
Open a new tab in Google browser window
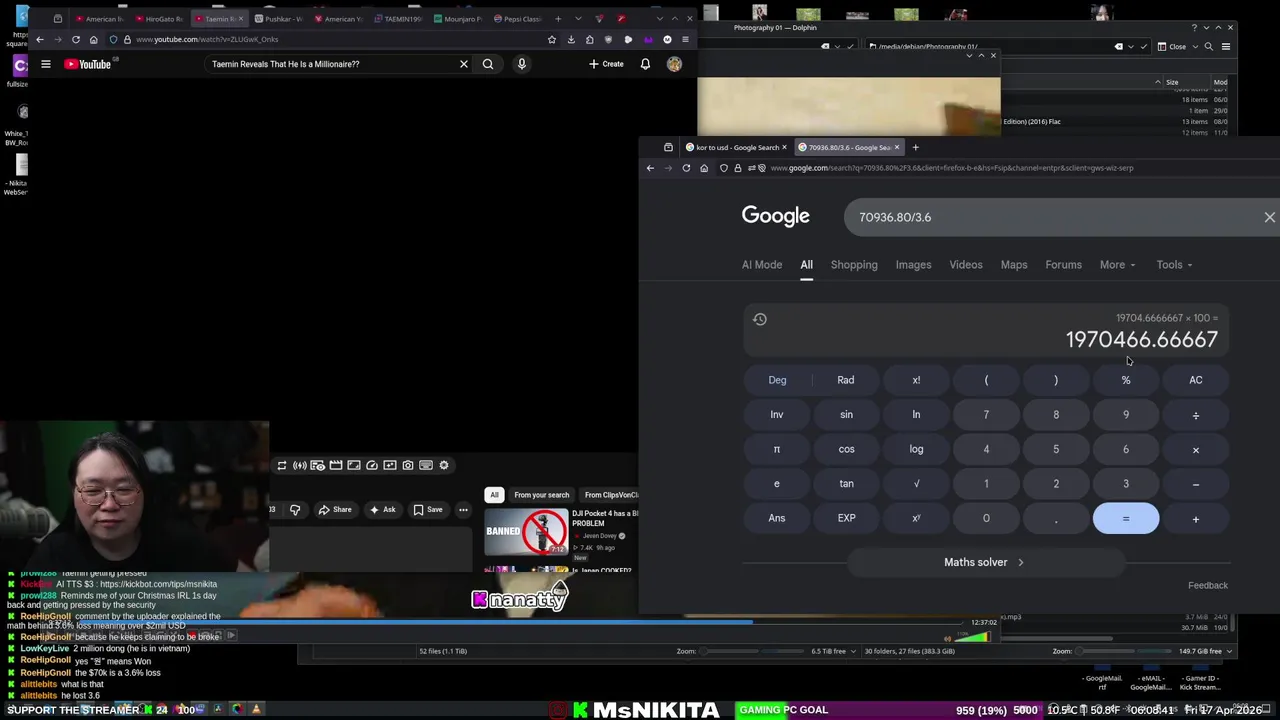[915, 147]
